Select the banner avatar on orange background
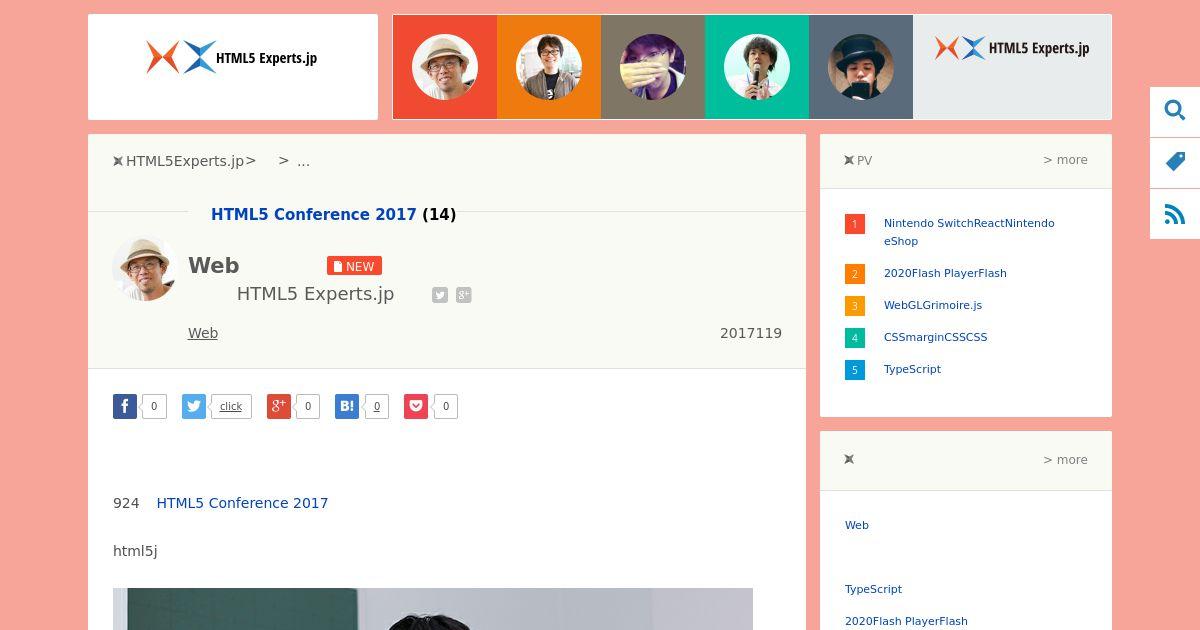1200x630 pixels. point(549,67)
